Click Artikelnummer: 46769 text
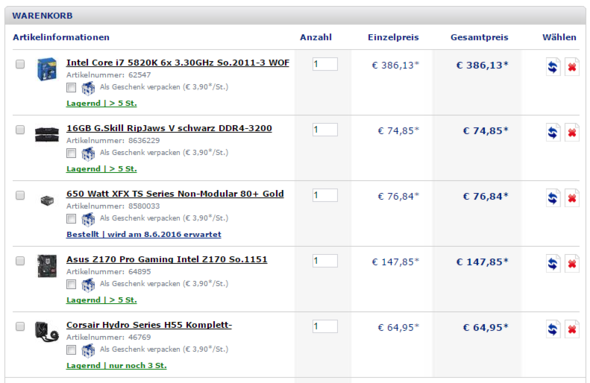Screen dimensions: 590x383 tap(109, 337)
